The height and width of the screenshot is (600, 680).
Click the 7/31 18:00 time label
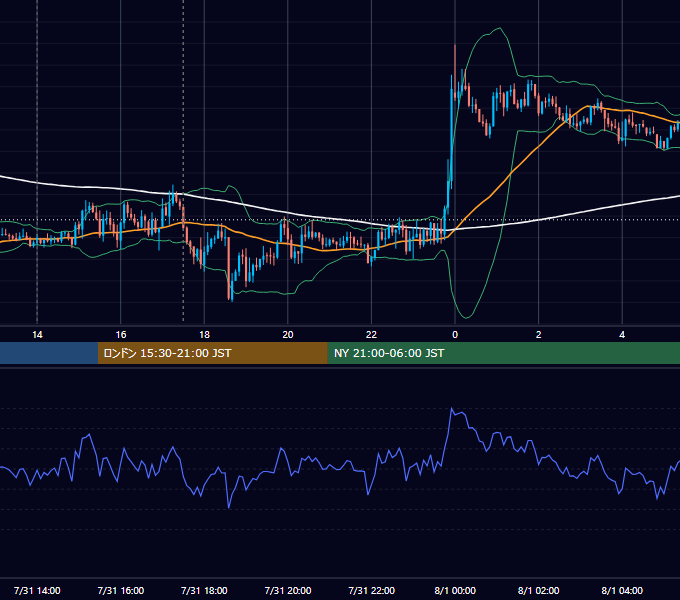204,591
